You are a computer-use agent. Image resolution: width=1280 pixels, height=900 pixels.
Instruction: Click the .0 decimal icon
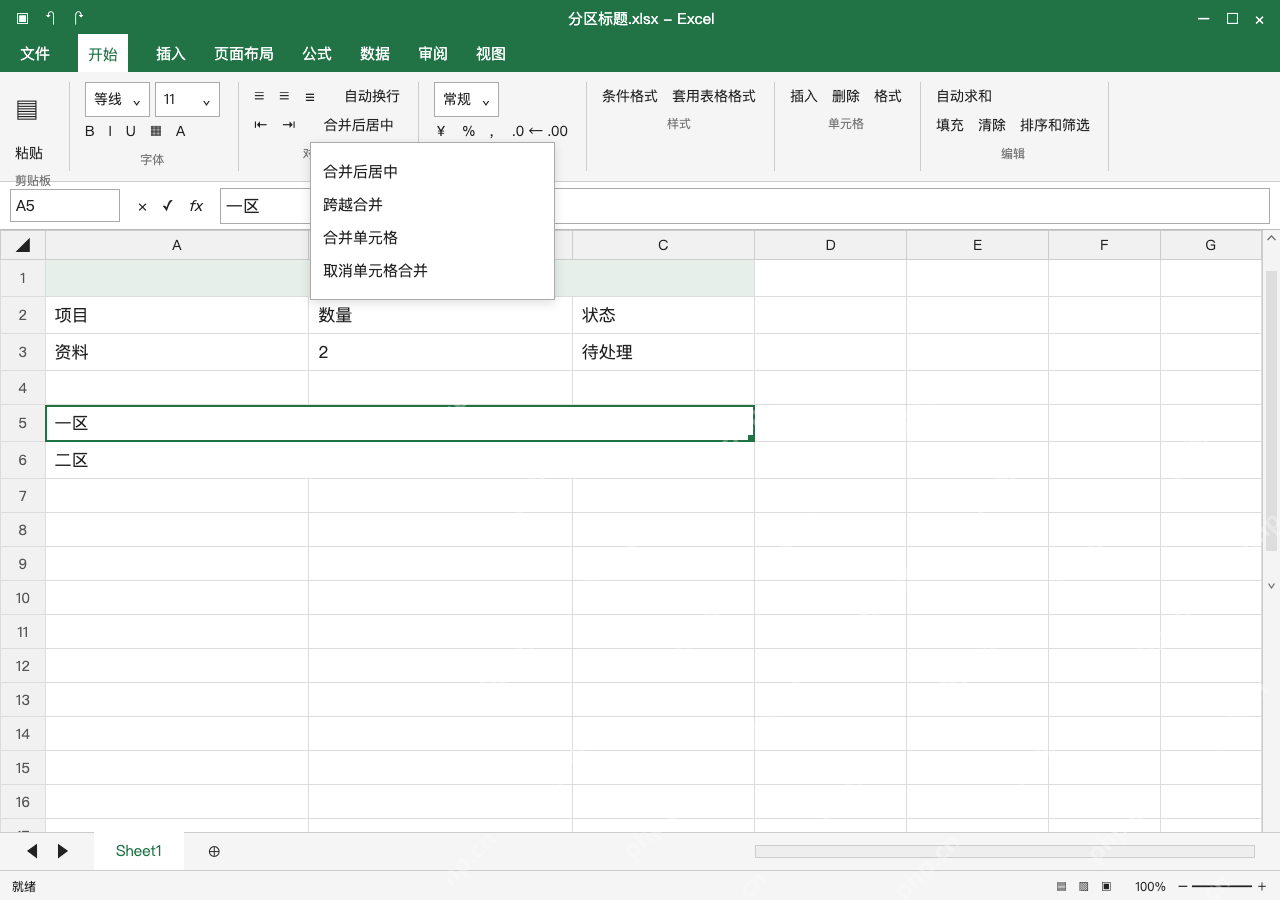tap(517, 131)
